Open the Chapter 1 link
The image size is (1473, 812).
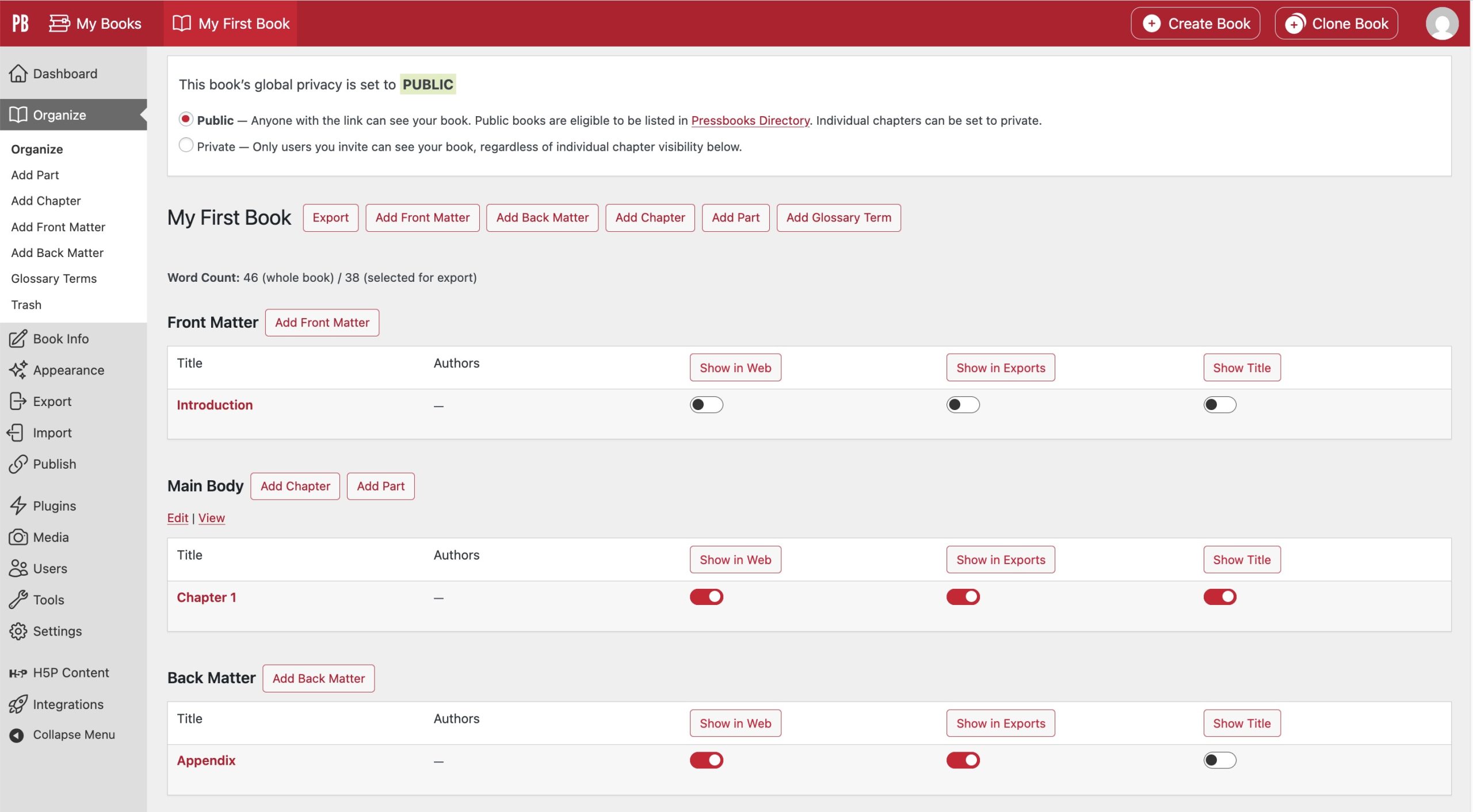pos(207,597)
